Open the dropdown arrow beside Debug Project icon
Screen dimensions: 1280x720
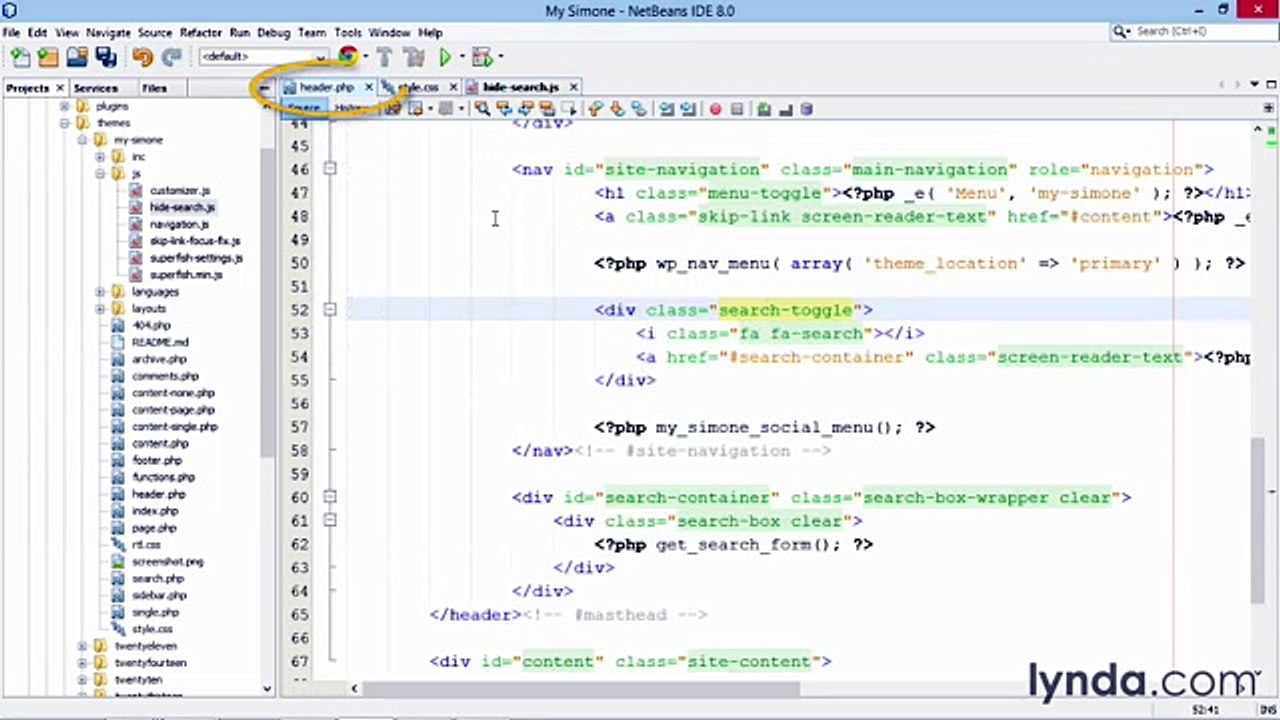coord(500,57)
